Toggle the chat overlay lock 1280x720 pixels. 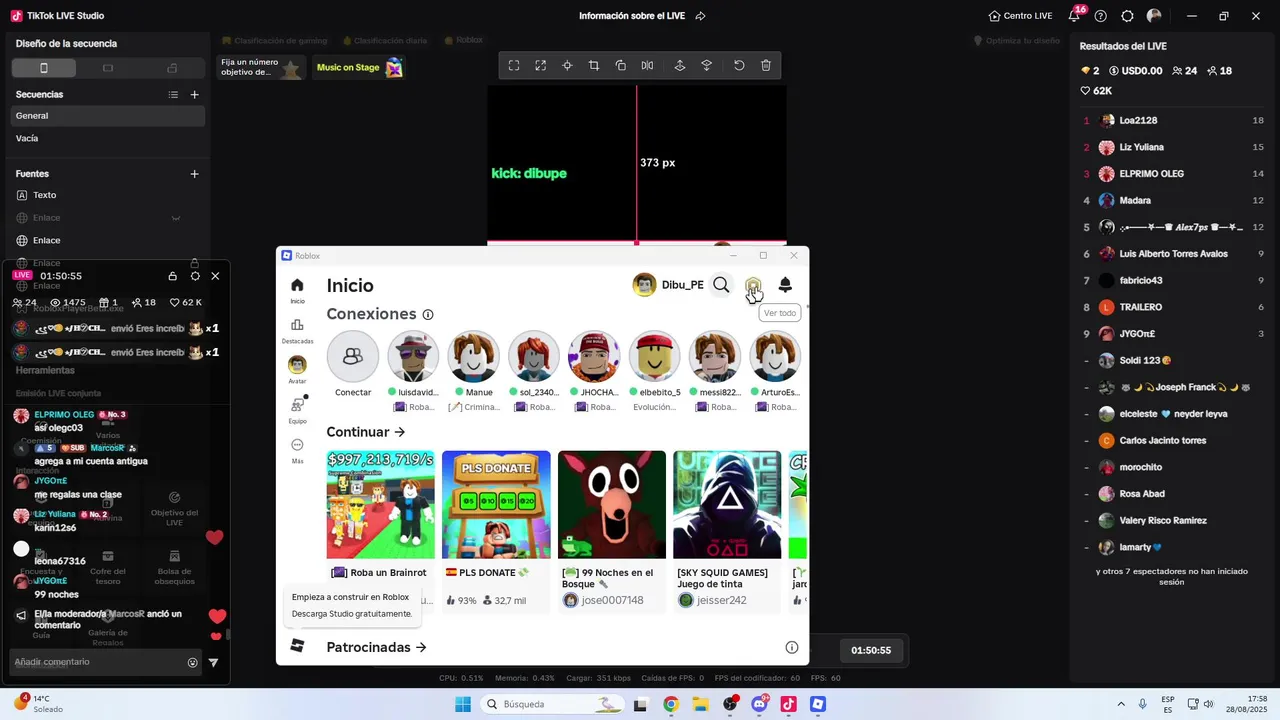point(173,276)
